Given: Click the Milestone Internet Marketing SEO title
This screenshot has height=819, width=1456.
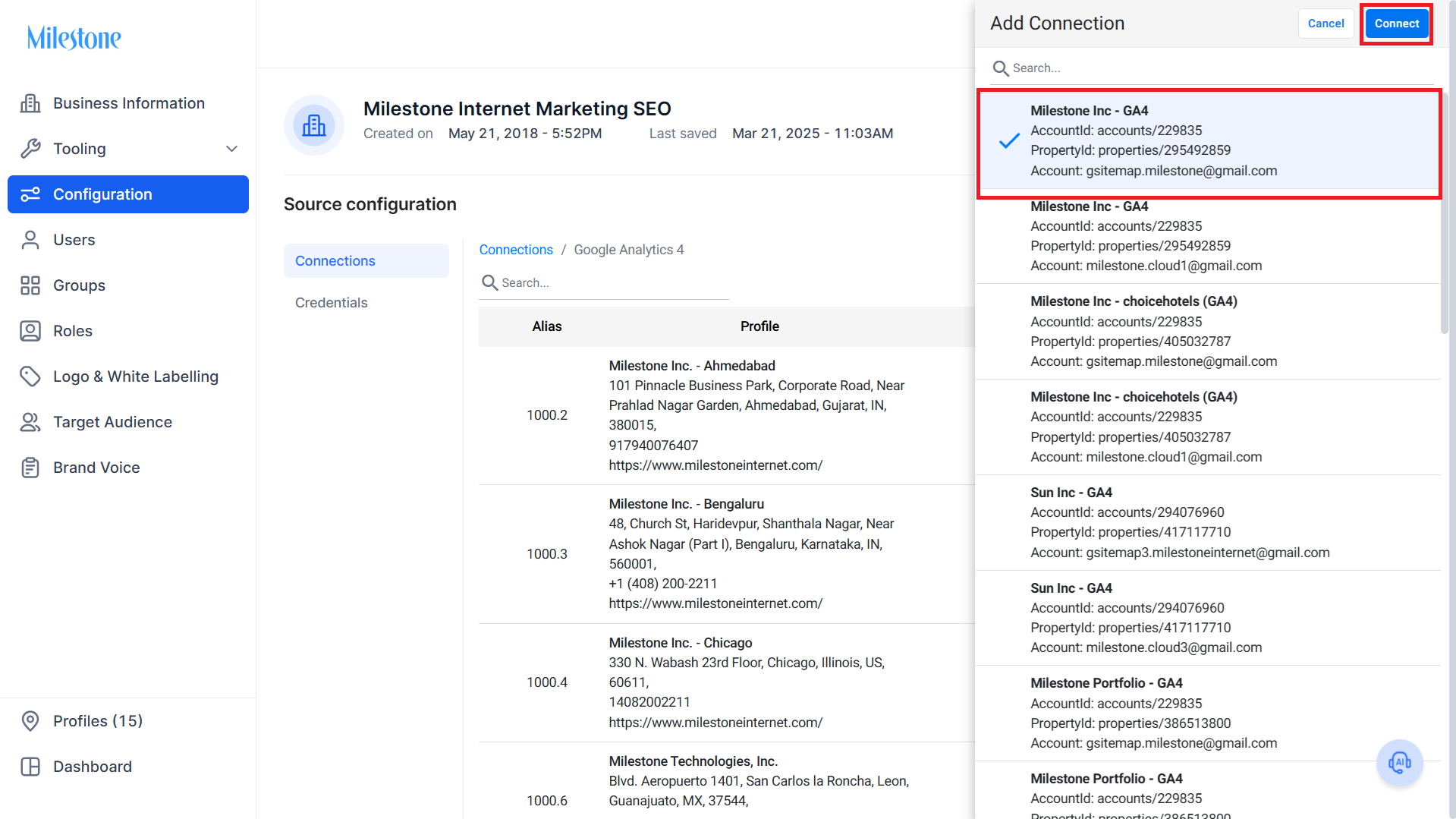Looking at the screenshot, I should pyautogui.click(x=517, y=109).
